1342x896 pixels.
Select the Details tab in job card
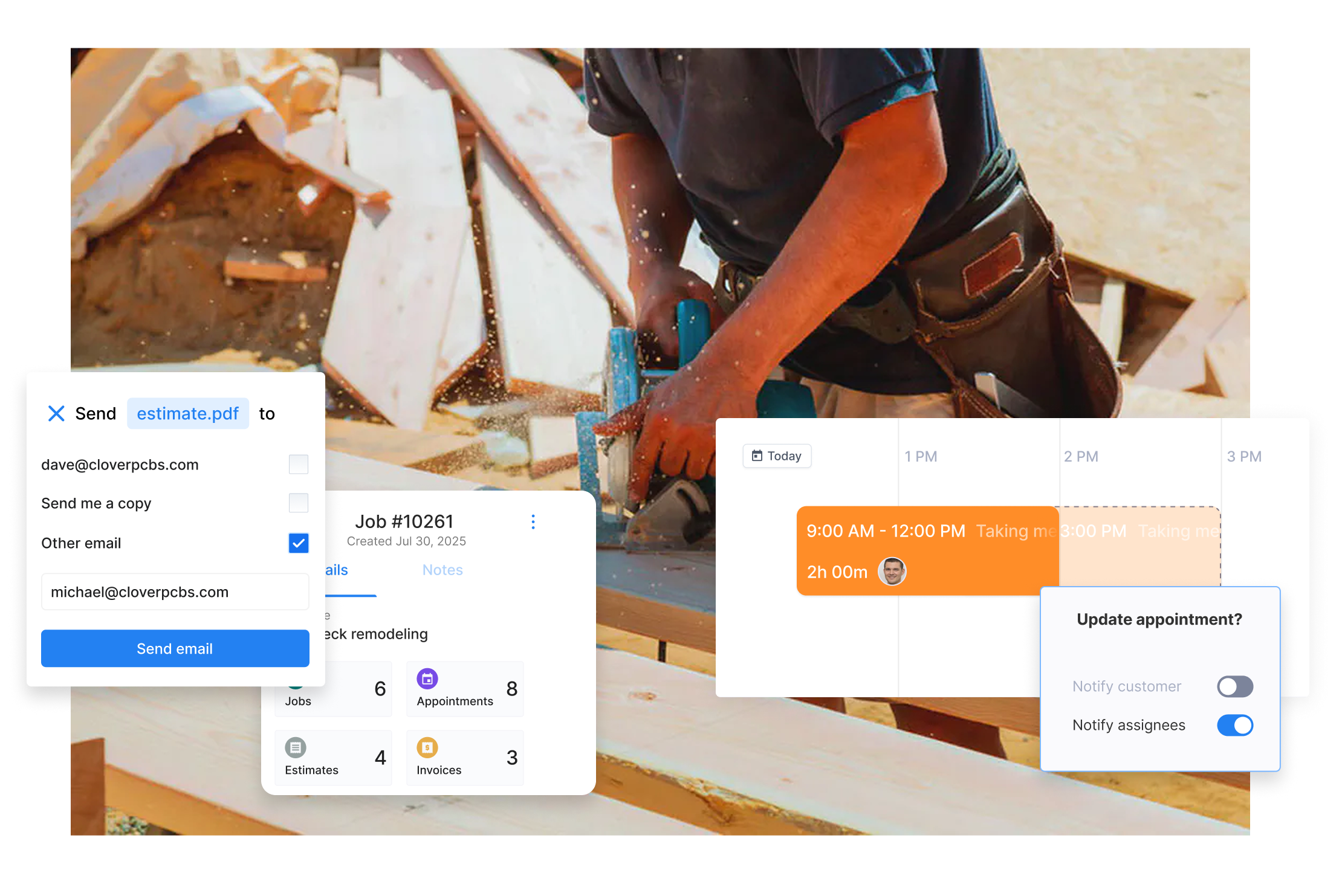(337, 570)
